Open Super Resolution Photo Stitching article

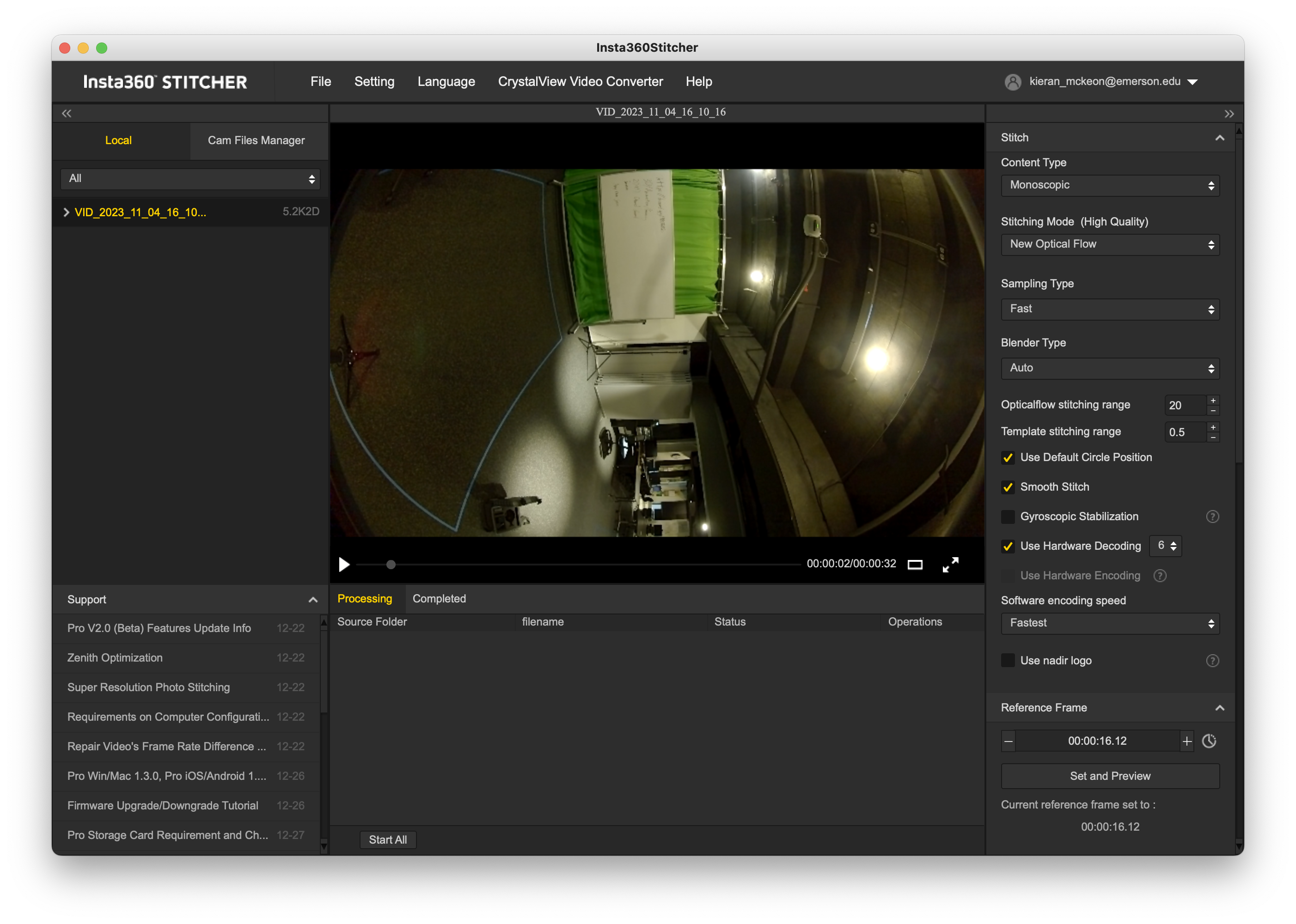pyautogui.click(x=185, y=688)
